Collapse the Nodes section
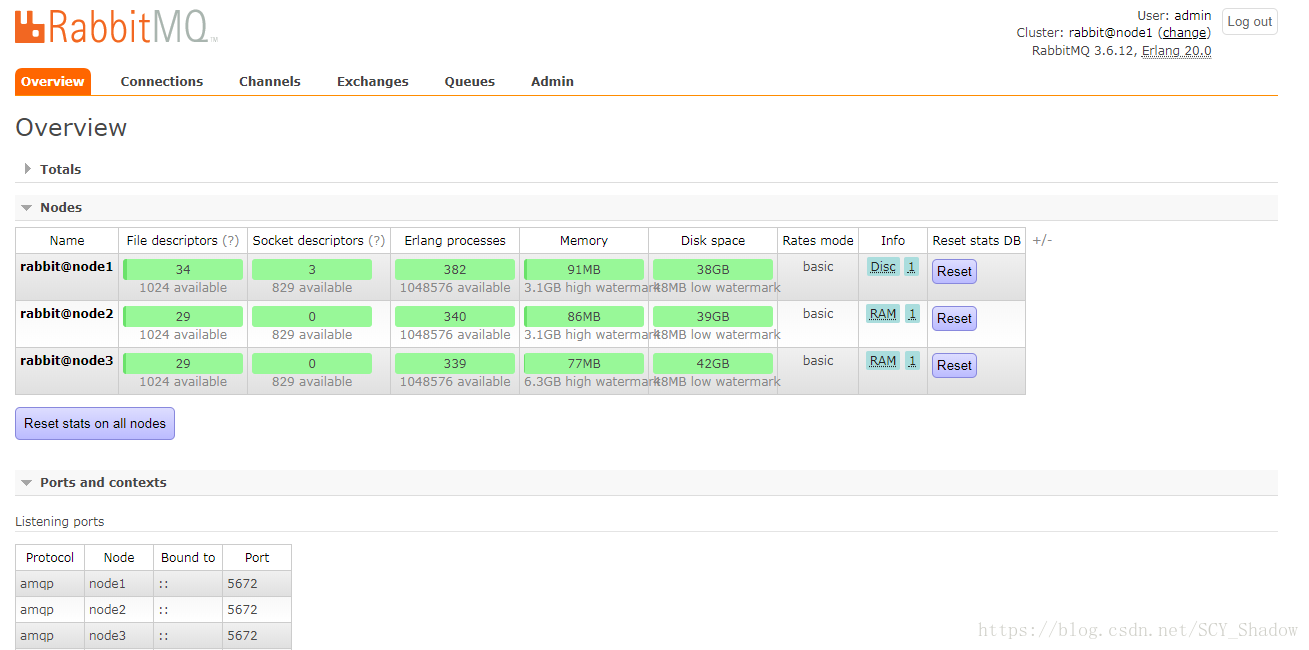The width and height of the screenshot is (1309, 650). 60,207
